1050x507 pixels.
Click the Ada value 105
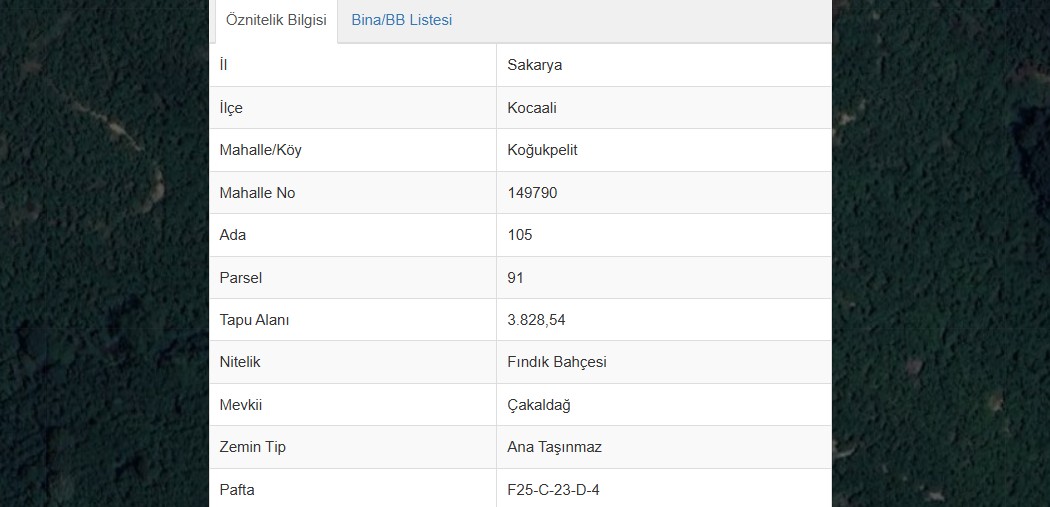520,235
